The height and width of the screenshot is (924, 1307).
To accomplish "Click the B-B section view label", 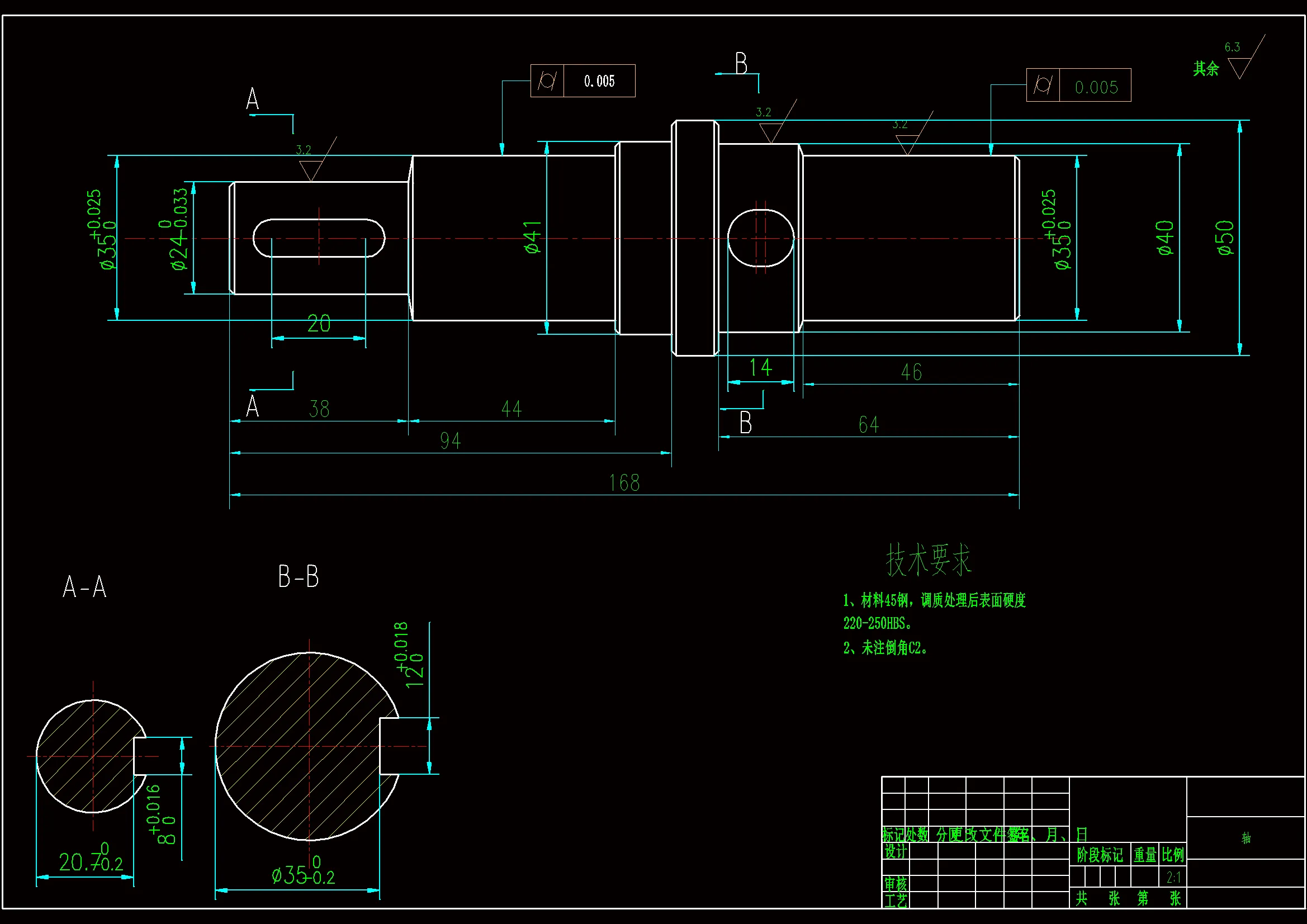I will 299,577.
